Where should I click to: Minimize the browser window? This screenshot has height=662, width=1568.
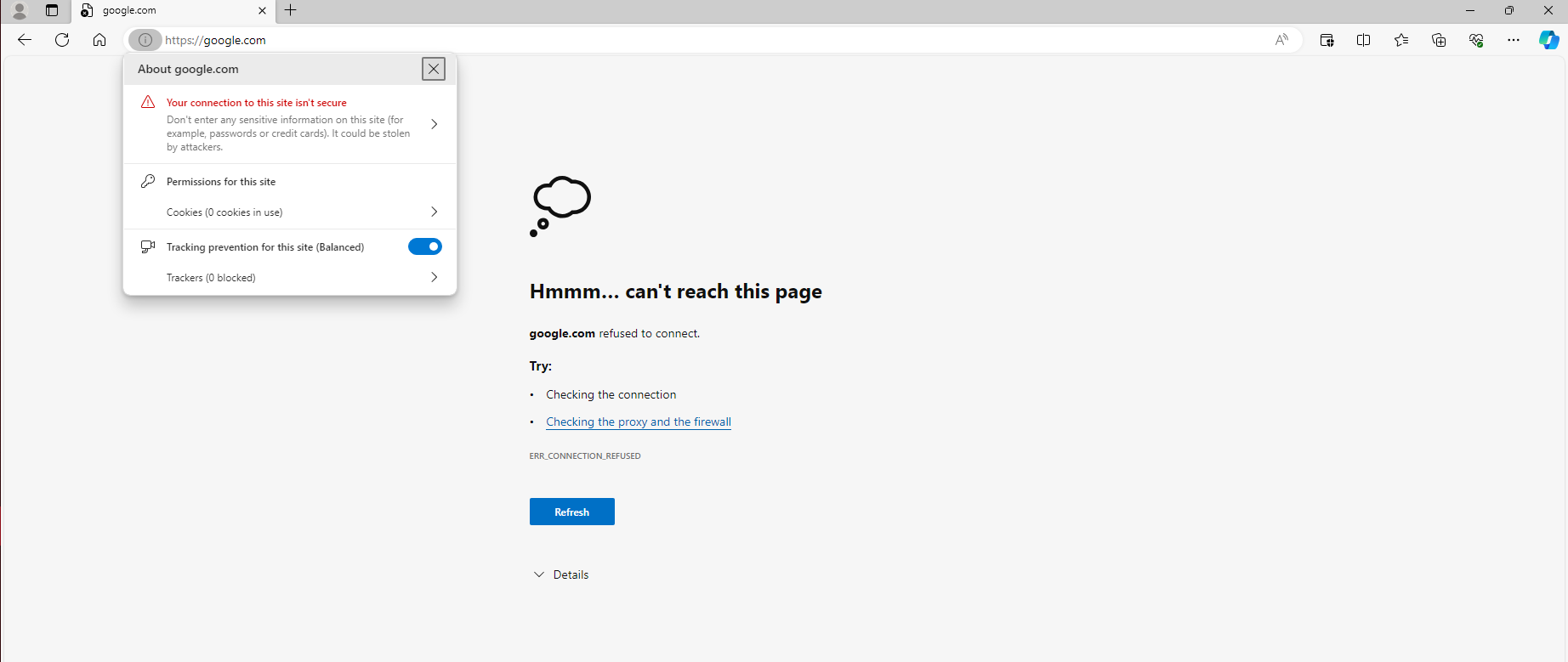coord(1470,10)
